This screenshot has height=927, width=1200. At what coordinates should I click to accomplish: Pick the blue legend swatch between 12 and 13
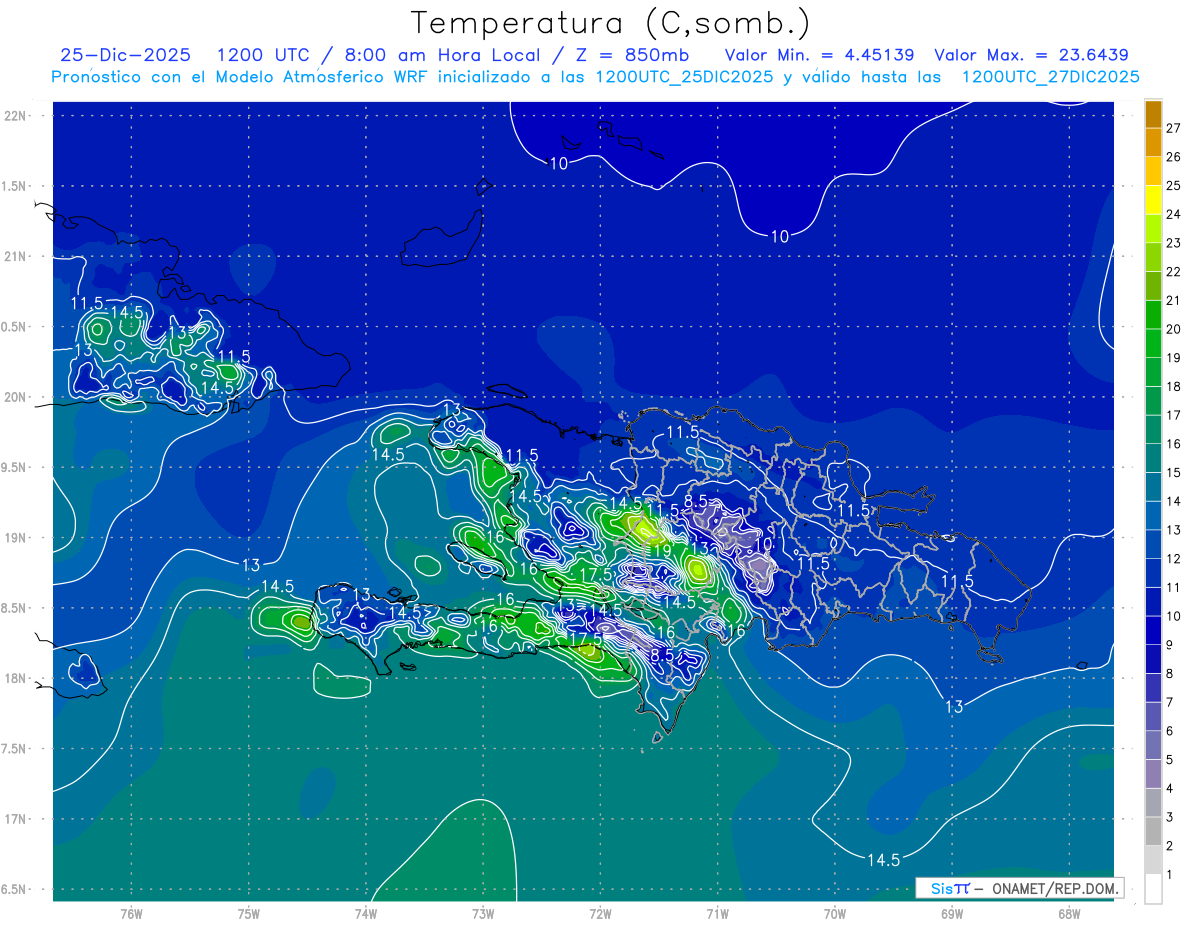(x=1153, y=544)
